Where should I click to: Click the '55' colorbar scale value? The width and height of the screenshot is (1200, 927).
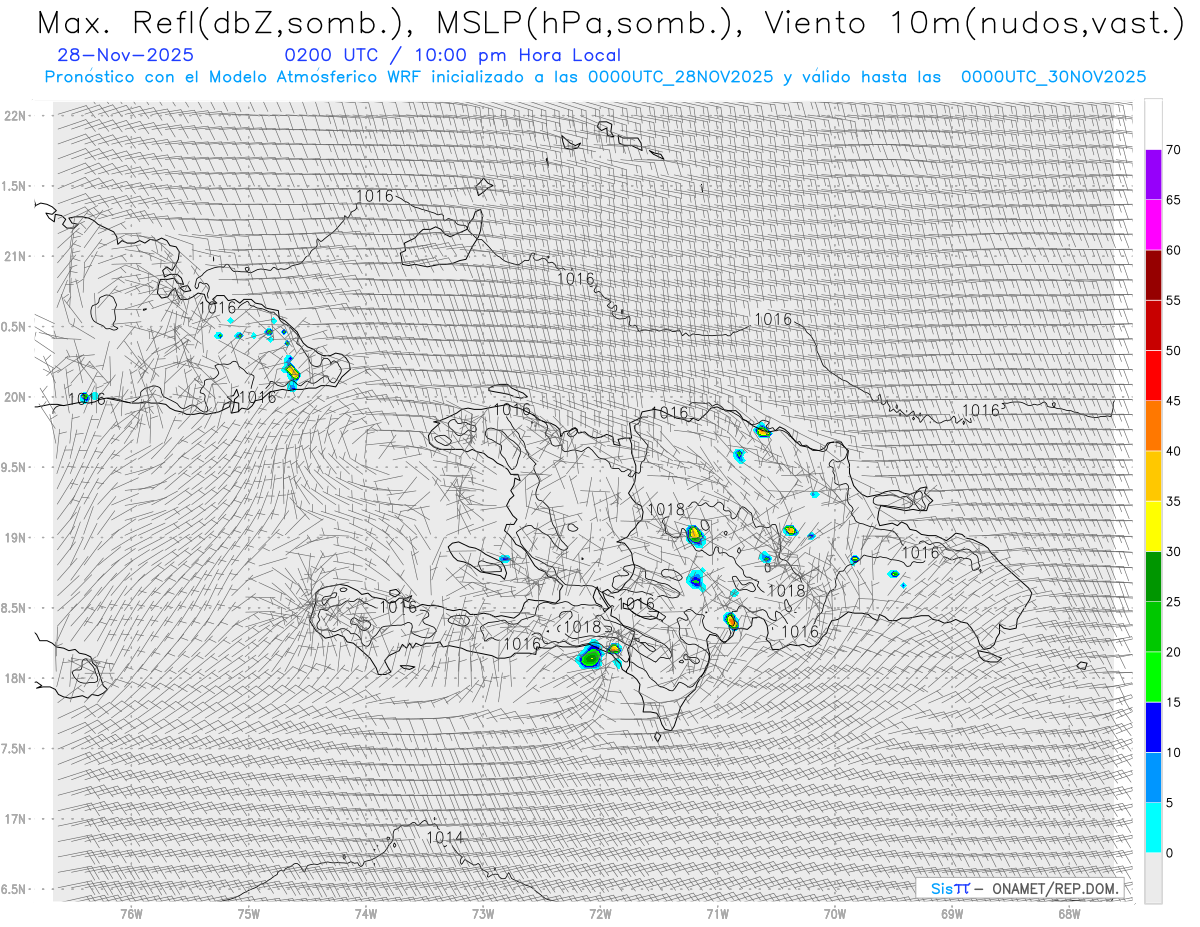click(1174, 300)
